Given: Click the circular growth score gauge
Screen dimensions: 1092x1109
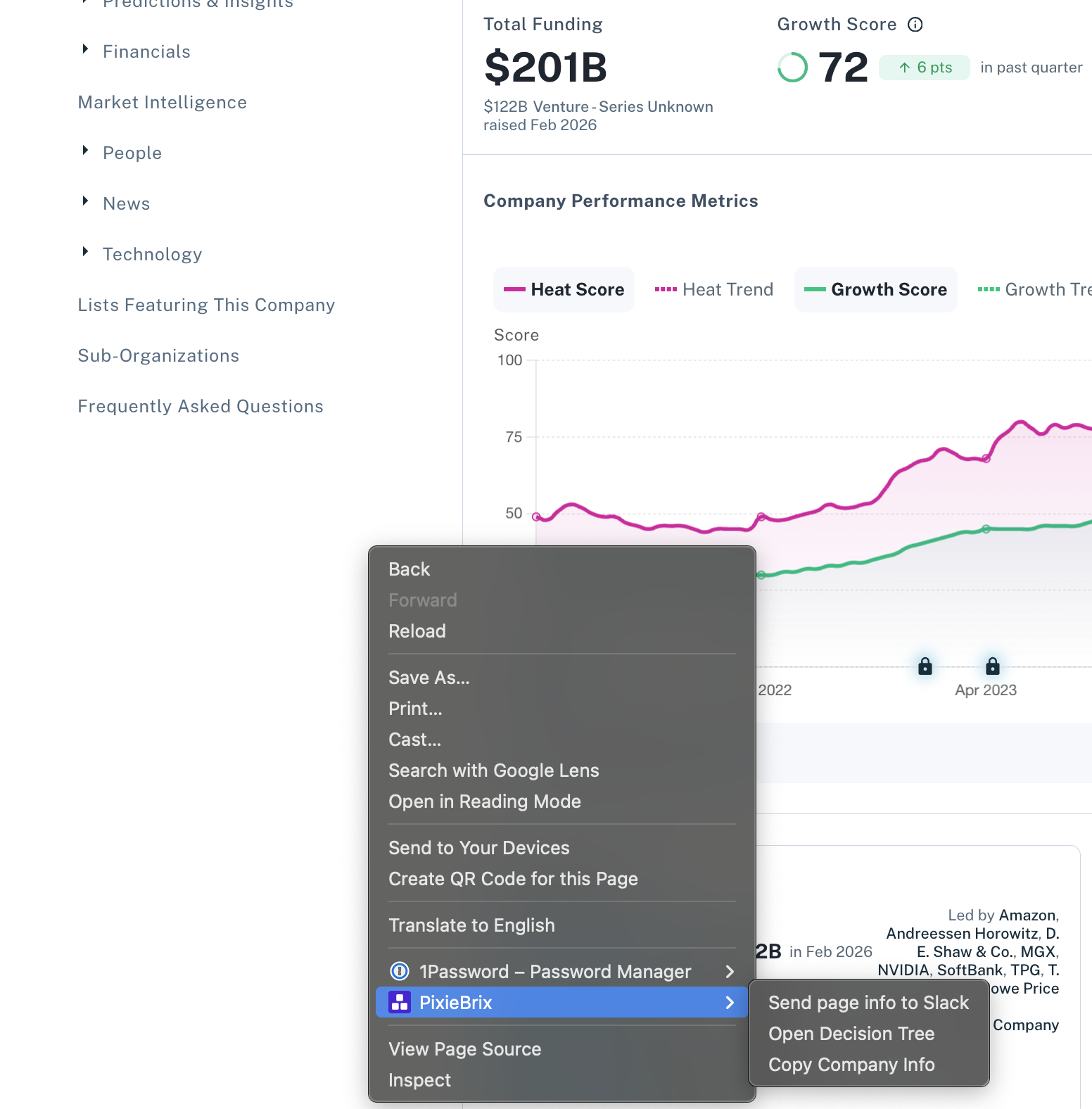Looking at the screenshot, I should (x=792, y=68).
